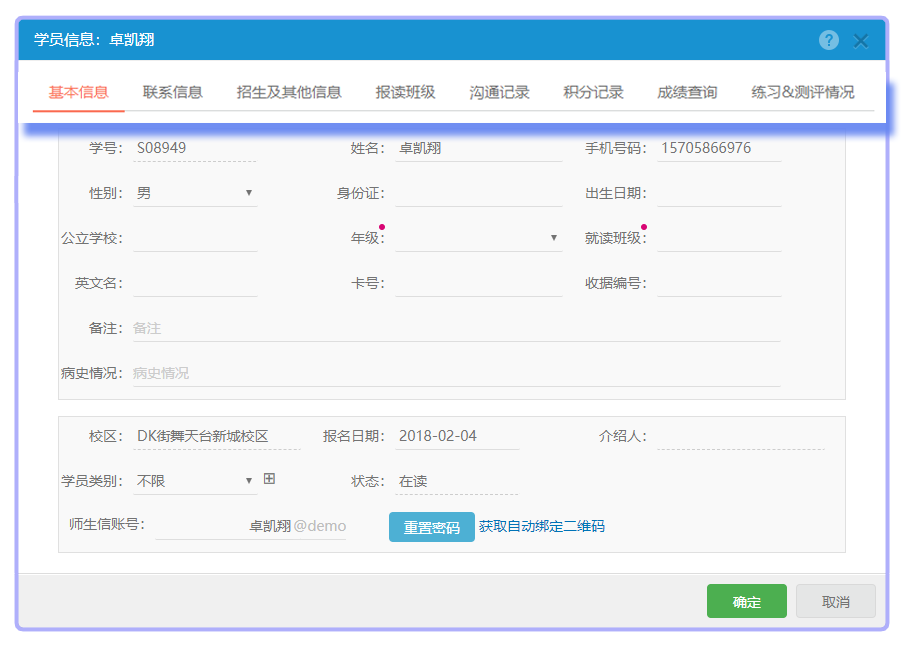
Task: Click the 取消 button
Action: (835, 601)
